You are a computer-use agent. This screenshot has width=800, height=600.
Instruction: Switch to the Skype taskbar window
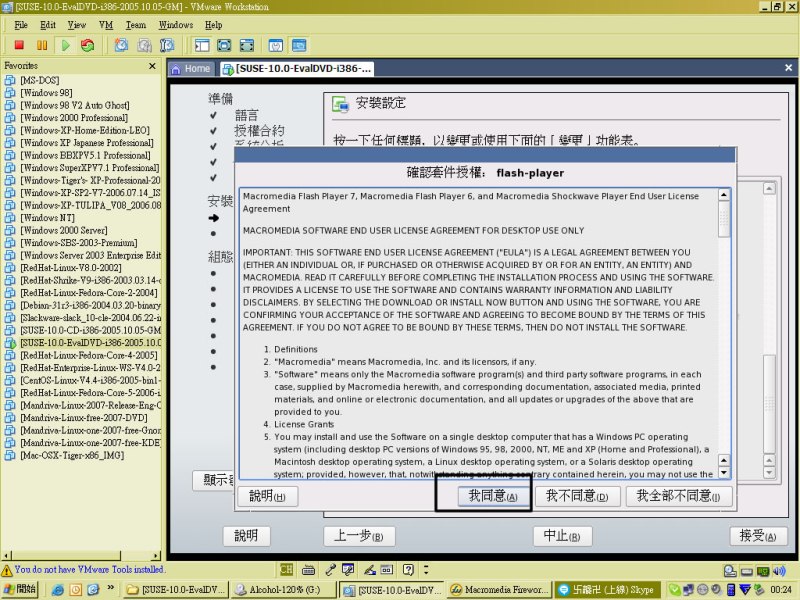pos(607,590)
